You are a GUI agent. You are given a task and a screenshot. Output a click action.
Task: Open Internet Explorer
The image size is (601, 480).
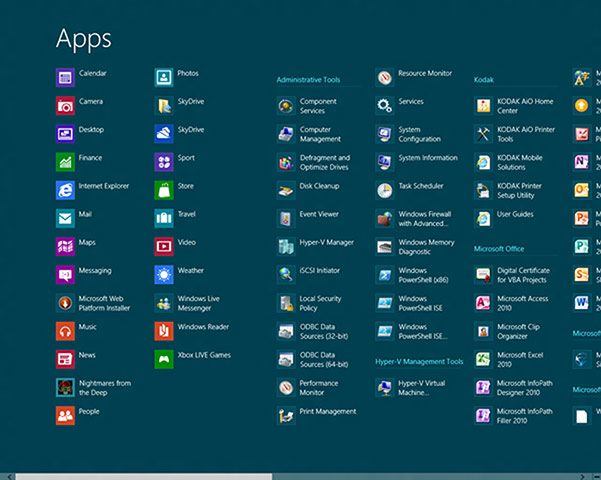pos(65,189)
